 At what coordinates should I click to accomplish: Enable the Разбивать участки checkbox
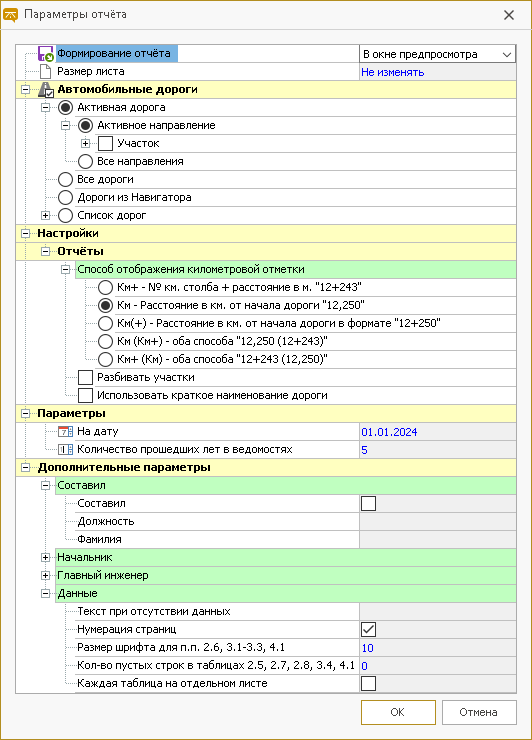pyautogui.click(x=85, y=377)
